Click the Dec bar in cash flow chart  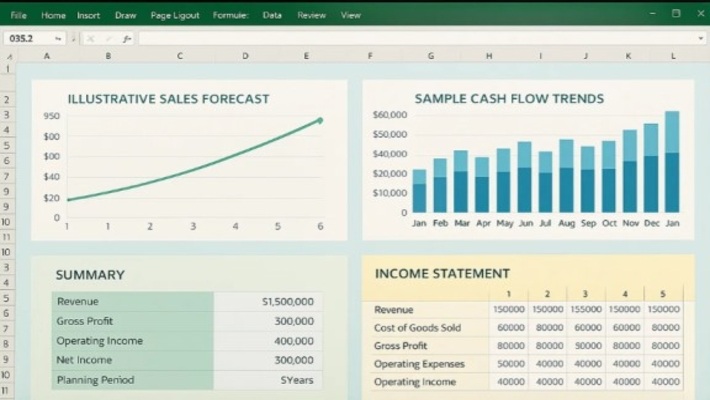[x=651, y=168]
